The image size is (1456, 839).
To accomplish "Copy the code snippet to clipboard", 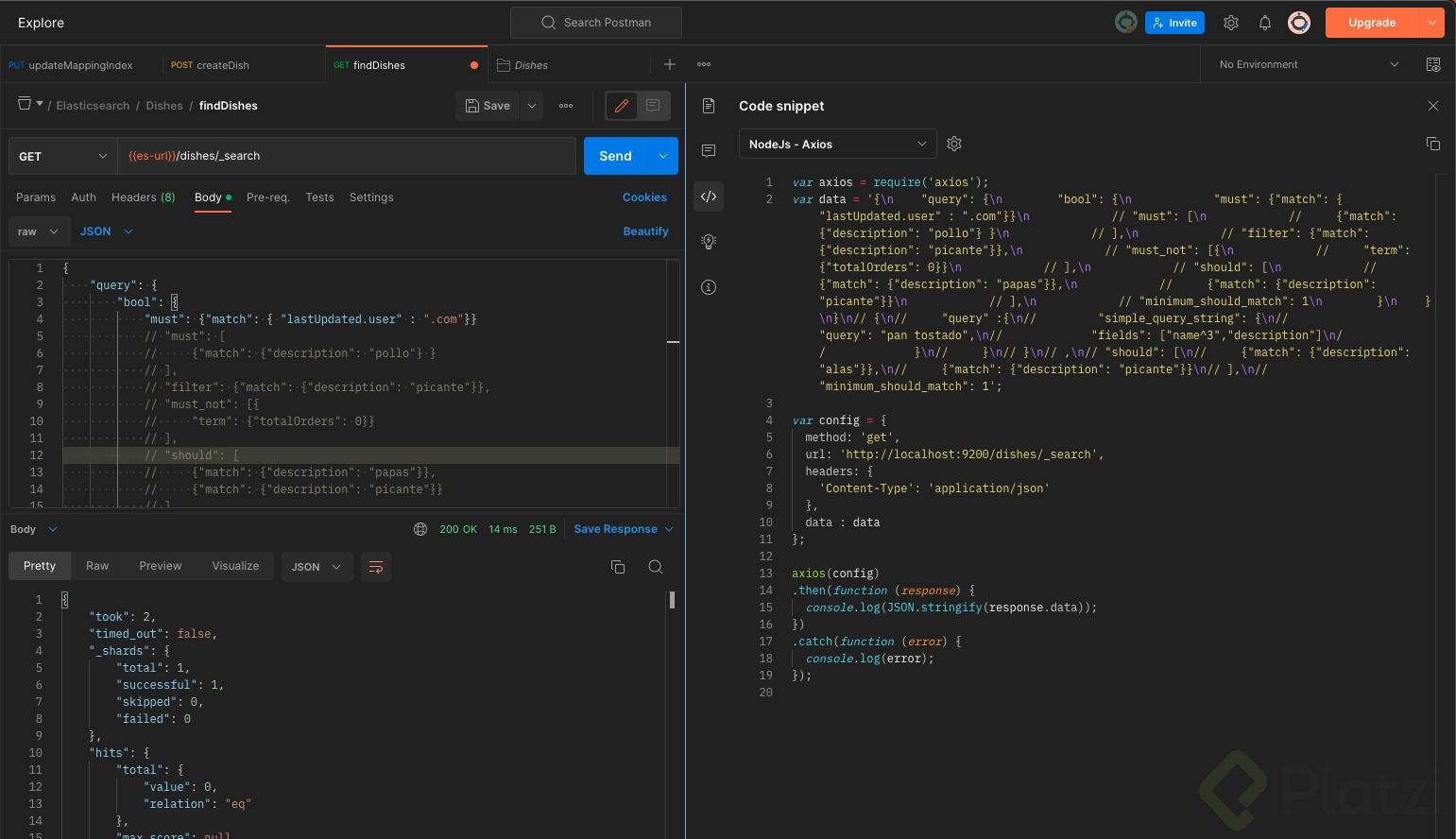I will (1432, 144).
